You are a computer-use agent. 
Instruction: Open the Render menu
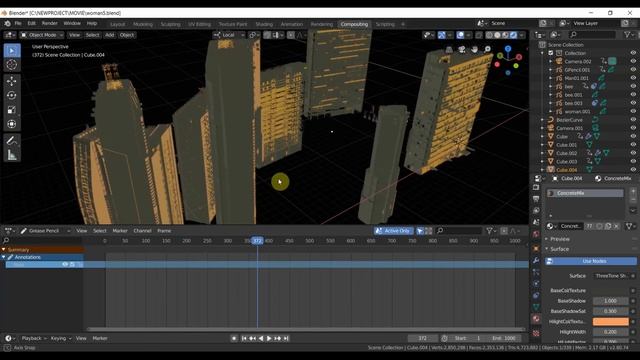(x=50, y=24)
